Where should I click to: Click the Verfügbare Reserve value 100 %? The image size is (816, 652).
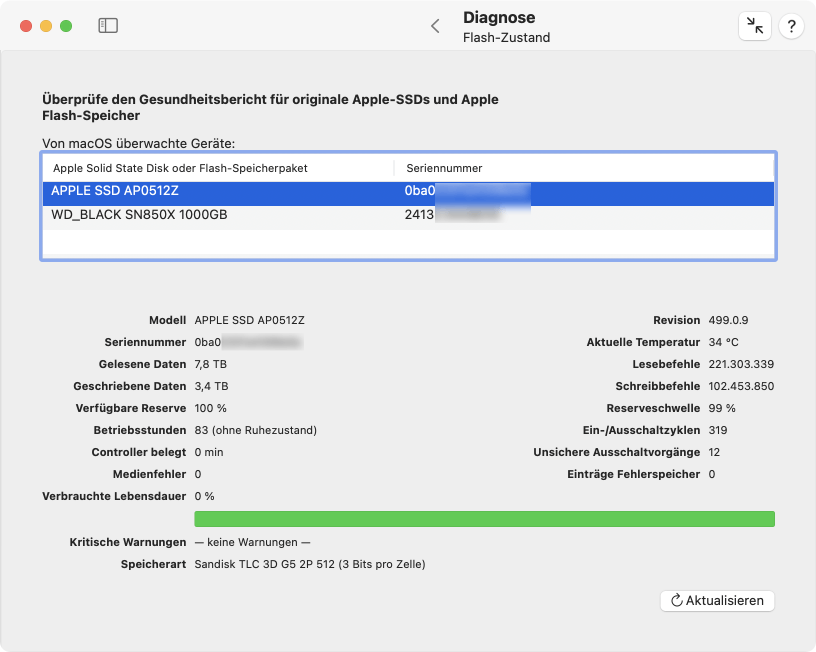tap(210, 408)
